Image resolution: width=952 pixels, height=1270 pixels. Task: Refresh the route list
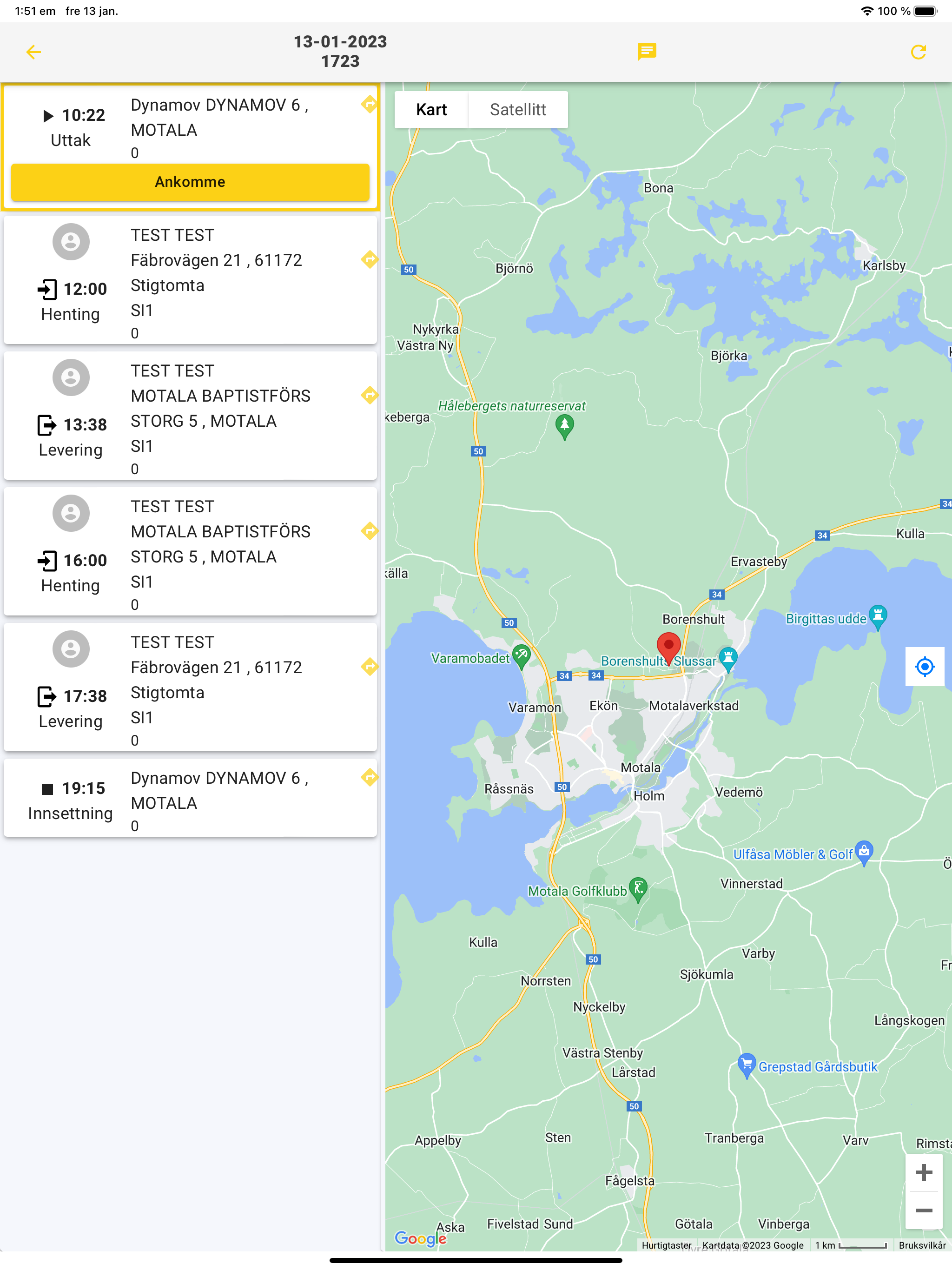918,52
